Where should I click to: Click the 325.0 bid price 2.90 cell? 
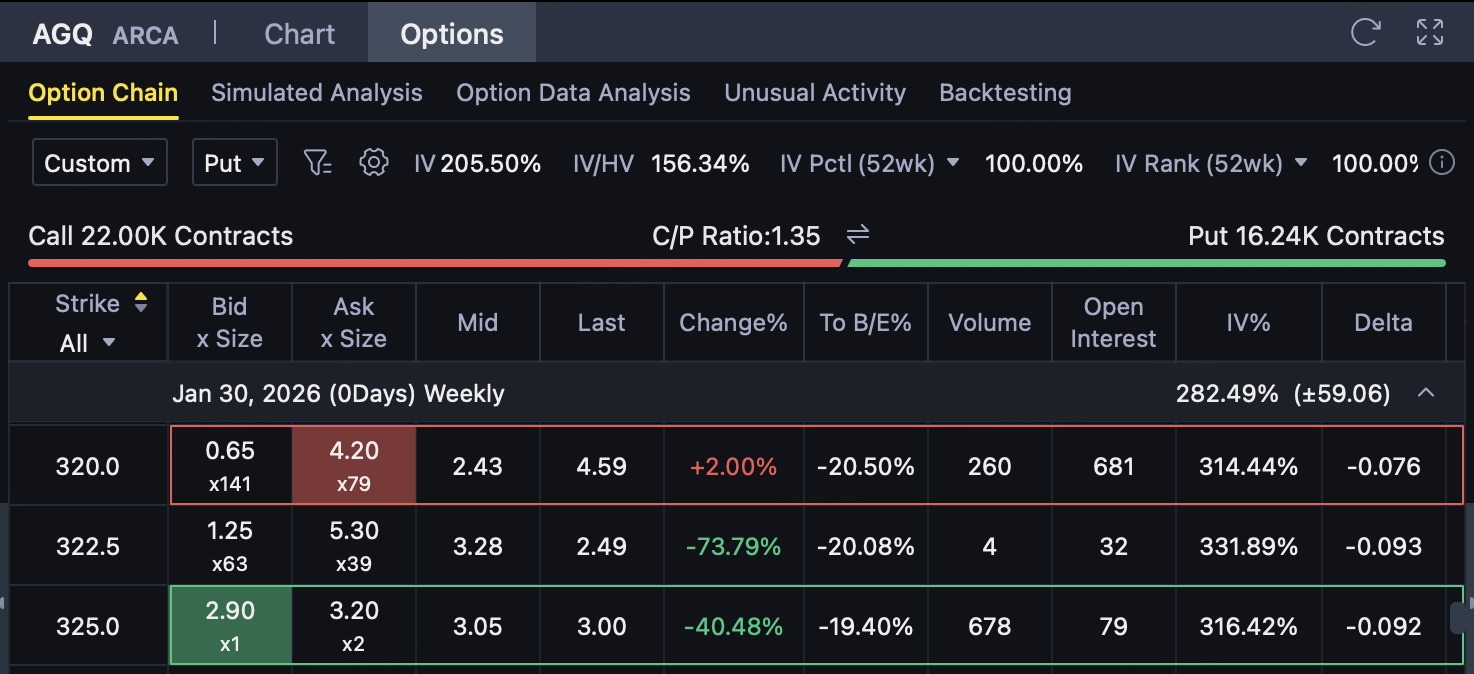click(230, 626)
